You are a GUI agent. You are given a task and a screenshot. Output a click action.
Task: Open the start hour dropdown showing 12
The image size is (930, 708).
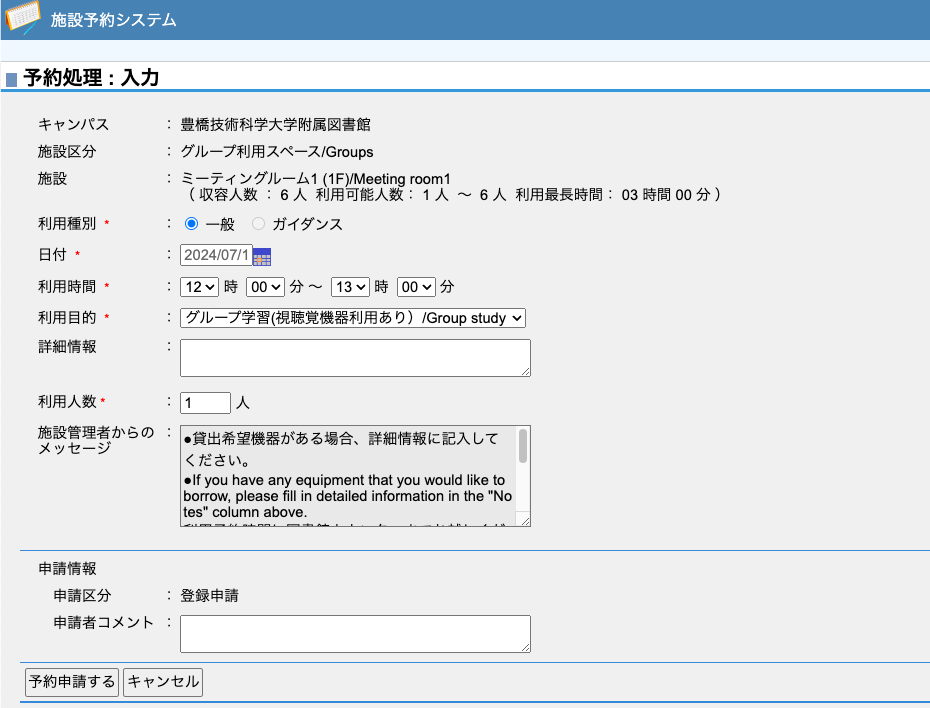click(199, 287)
